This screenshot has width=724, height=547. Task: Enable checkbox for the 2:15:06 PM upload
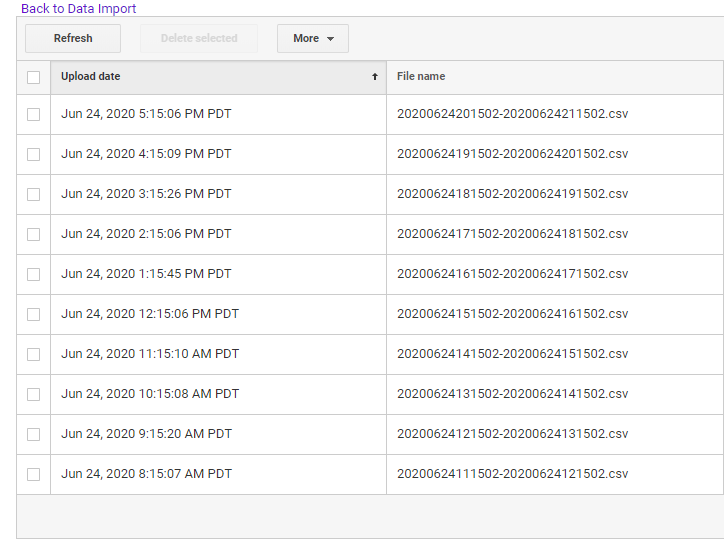(34, 234)
